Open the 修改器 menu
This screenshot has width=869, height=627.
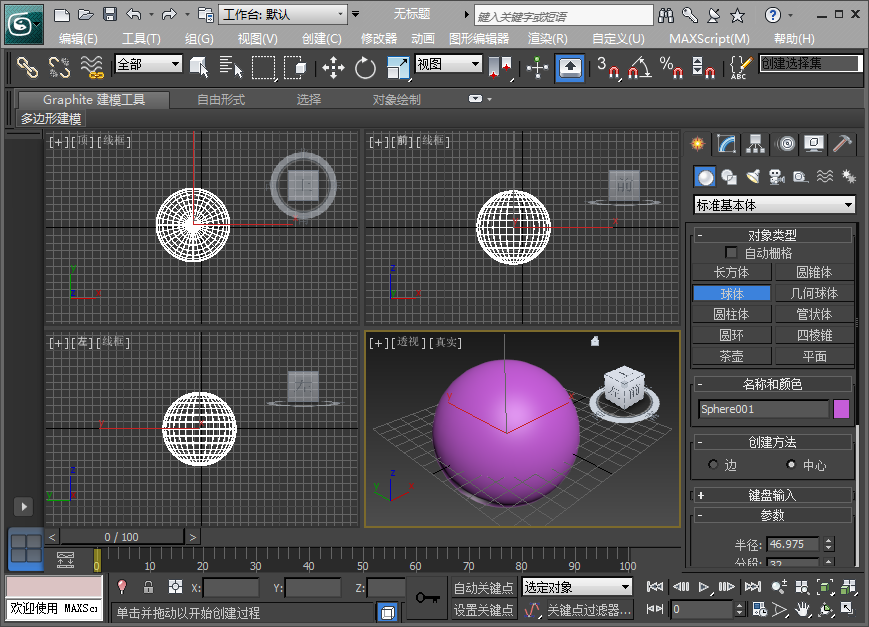(379, 39)
